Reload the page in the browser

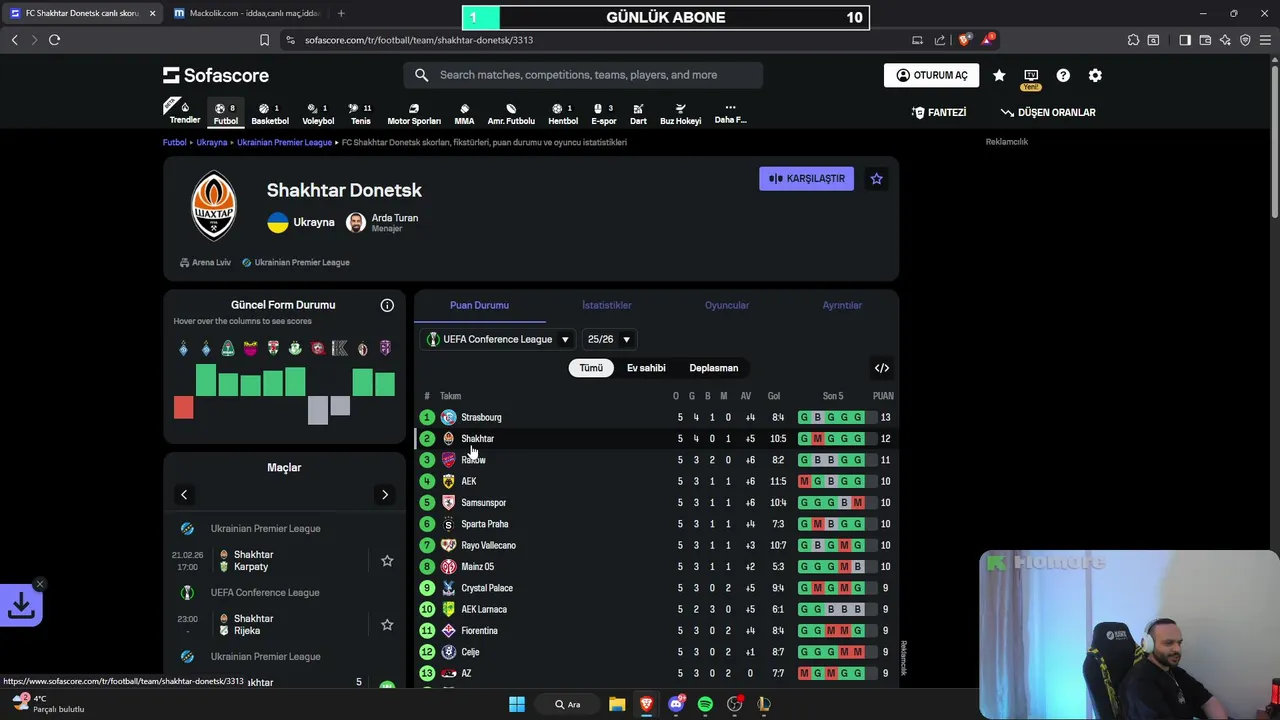[x=54, y=40]
